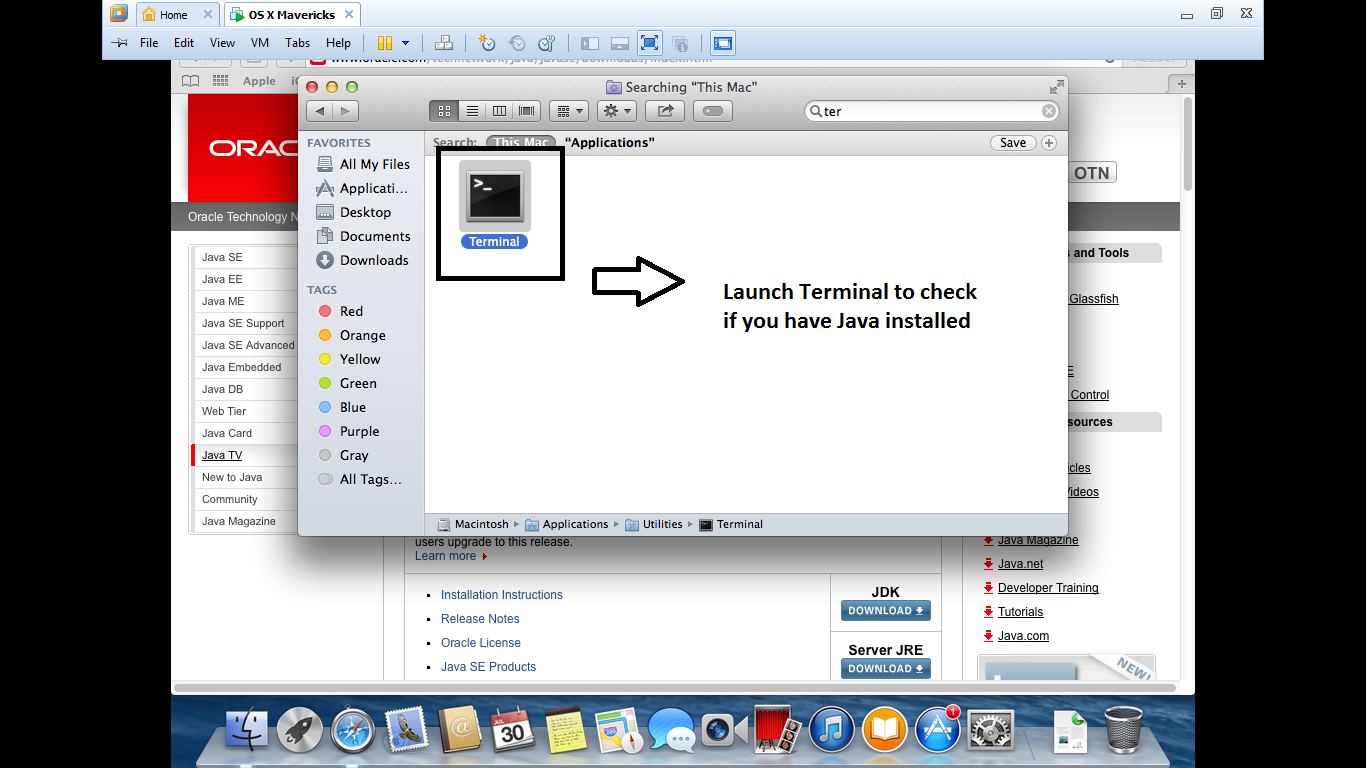Select the Yellow tag in sidebar

tap(349, 359)
